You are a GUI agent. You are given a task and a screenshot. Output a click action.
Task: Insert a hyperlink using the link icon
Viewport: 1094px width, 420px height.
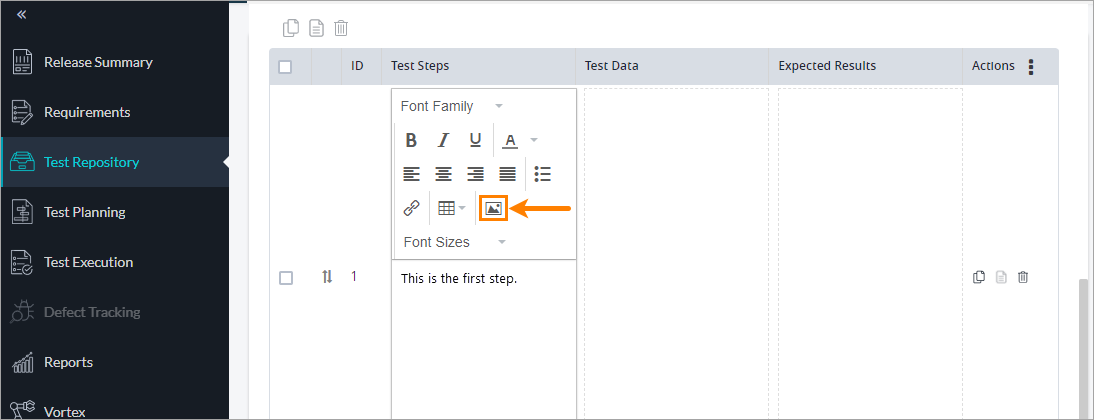click(x=411, y=208)
